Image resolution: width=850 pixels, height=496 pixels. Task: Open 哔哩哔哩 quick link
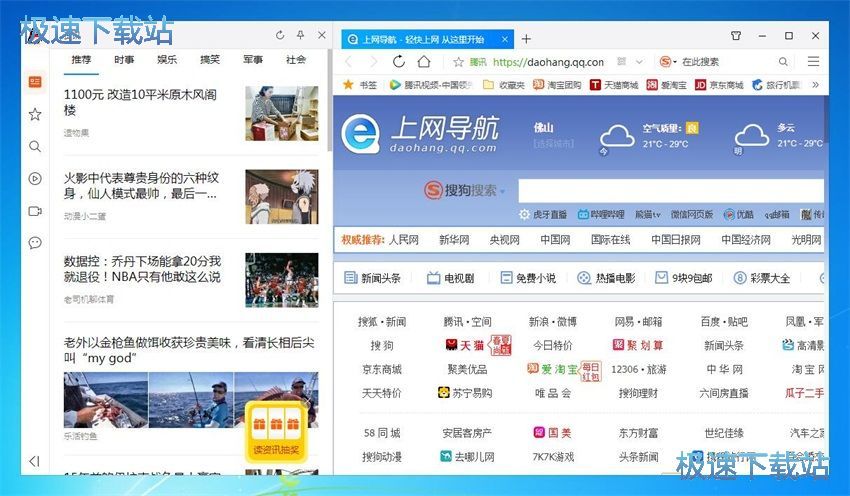pos(601,215)
